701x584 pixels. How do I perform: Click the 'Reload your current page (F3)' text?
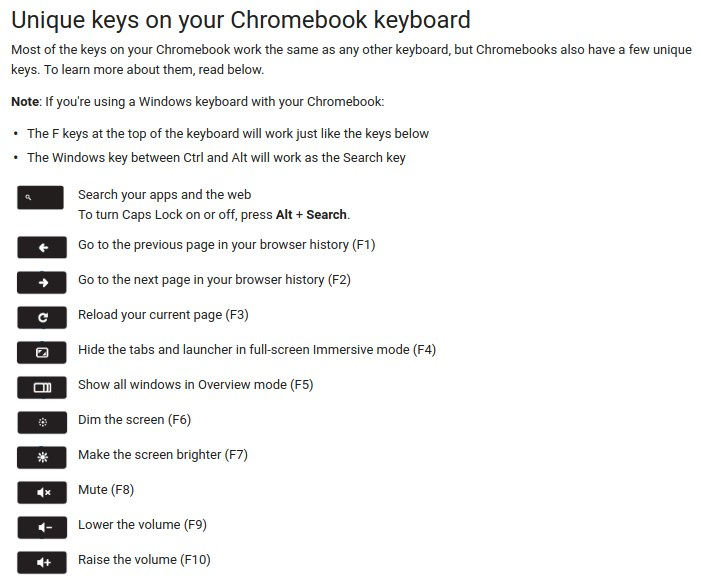[x=163, y=315]
